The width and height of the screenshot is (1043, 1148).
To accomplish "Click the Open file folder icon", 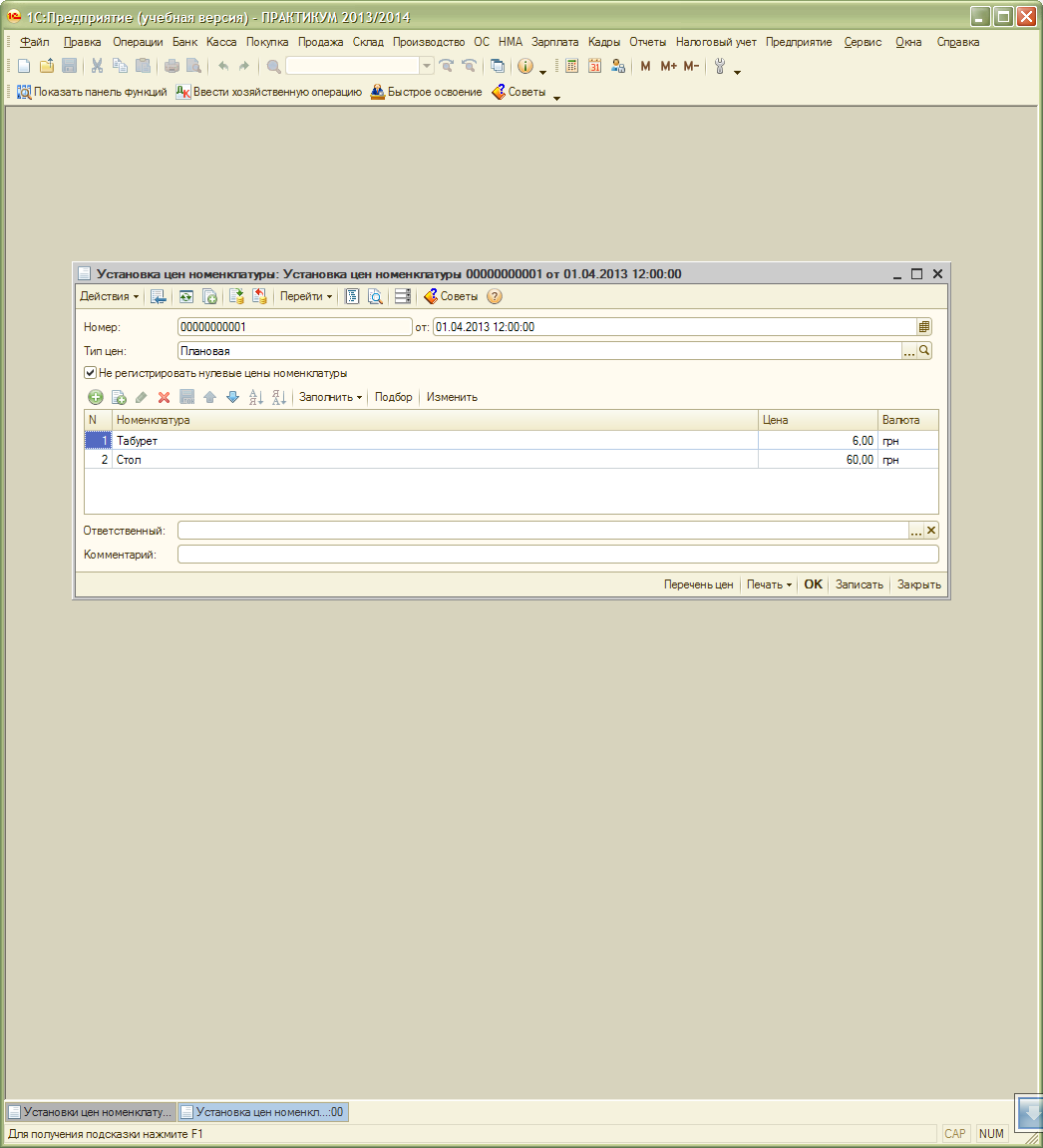I will point(47,67).
